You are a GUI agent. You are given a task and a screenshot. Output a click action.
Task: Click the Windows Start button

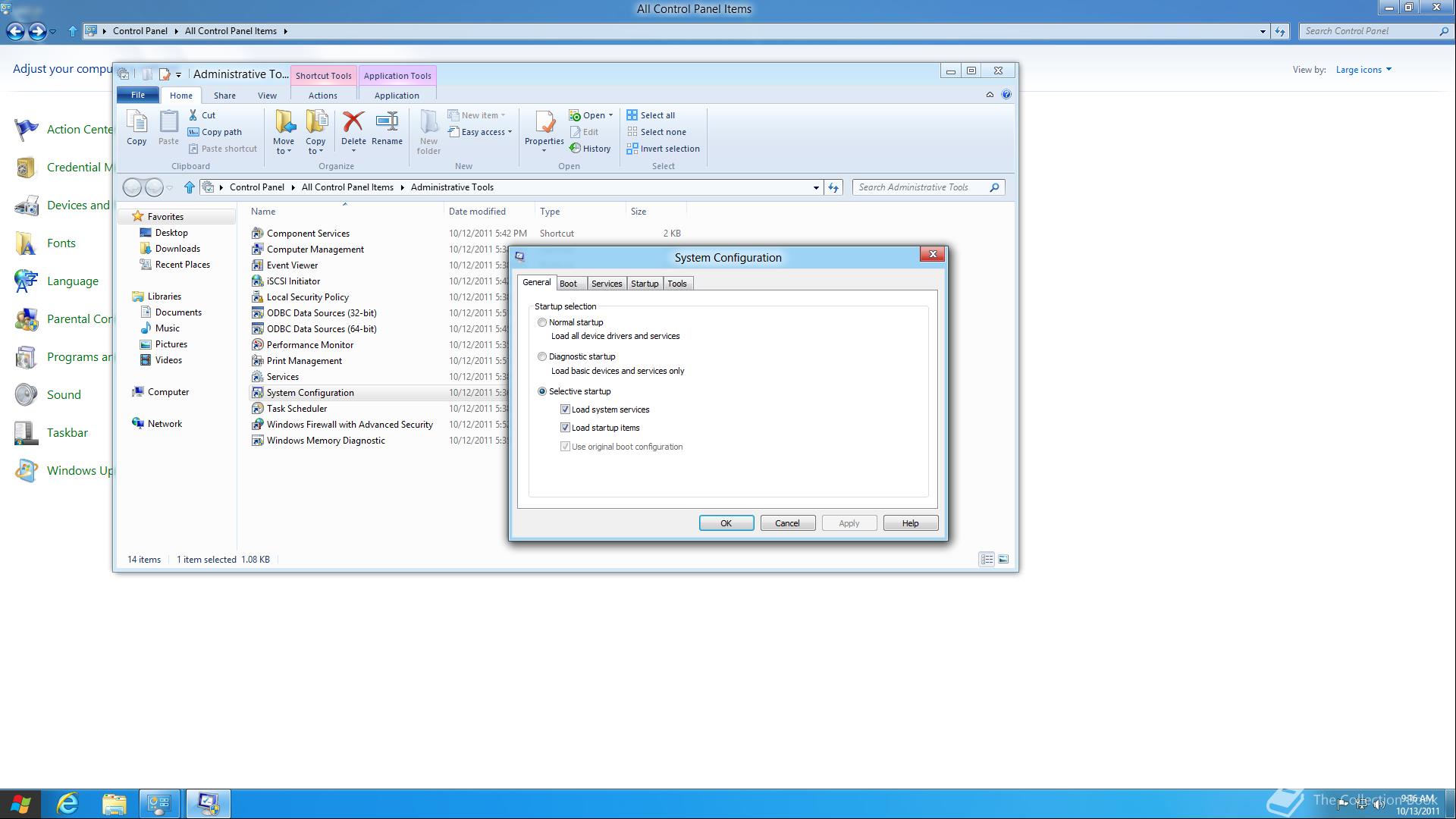point(20,804)
